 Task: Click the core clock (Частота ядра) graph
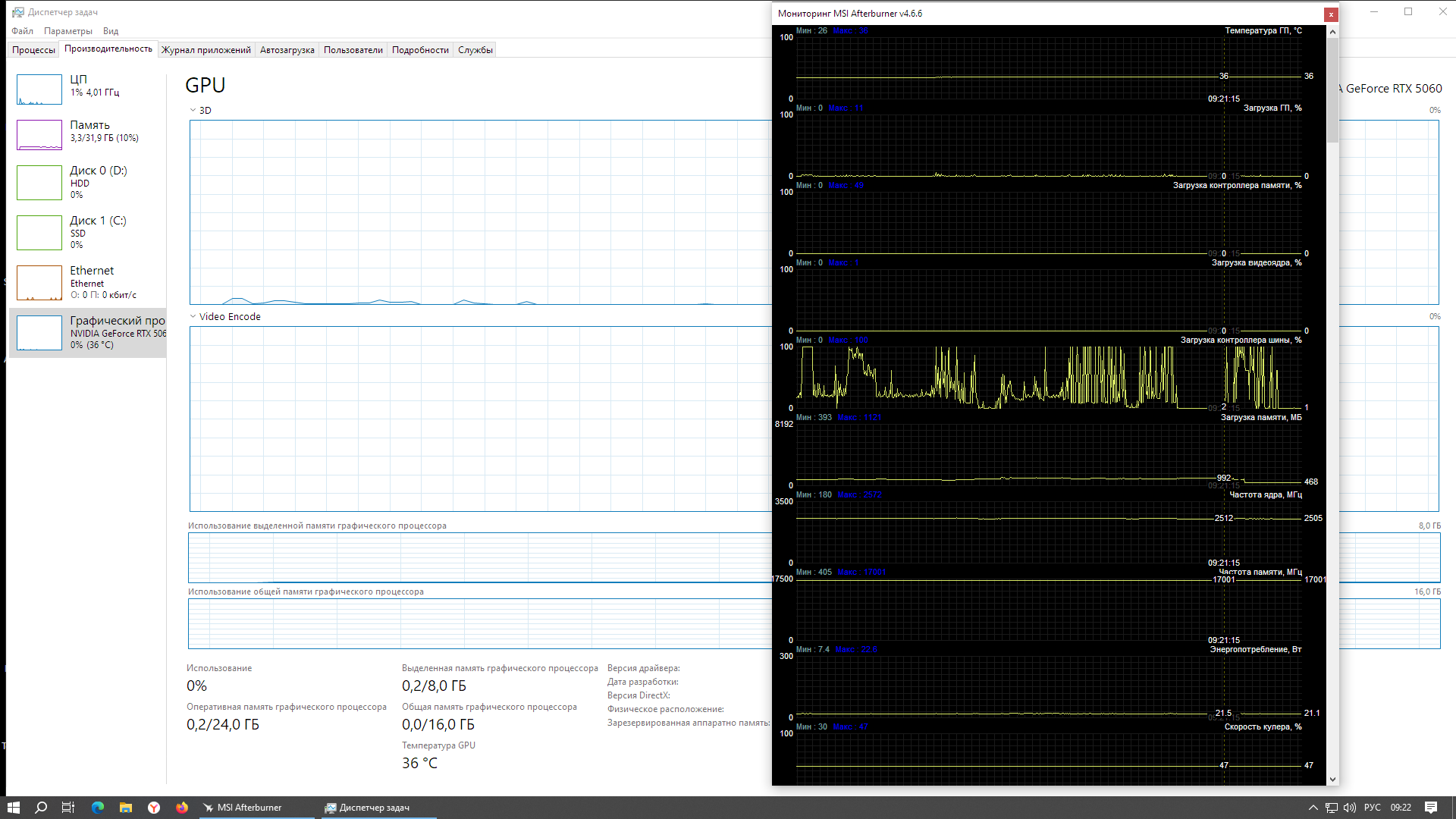[1049, 532]
